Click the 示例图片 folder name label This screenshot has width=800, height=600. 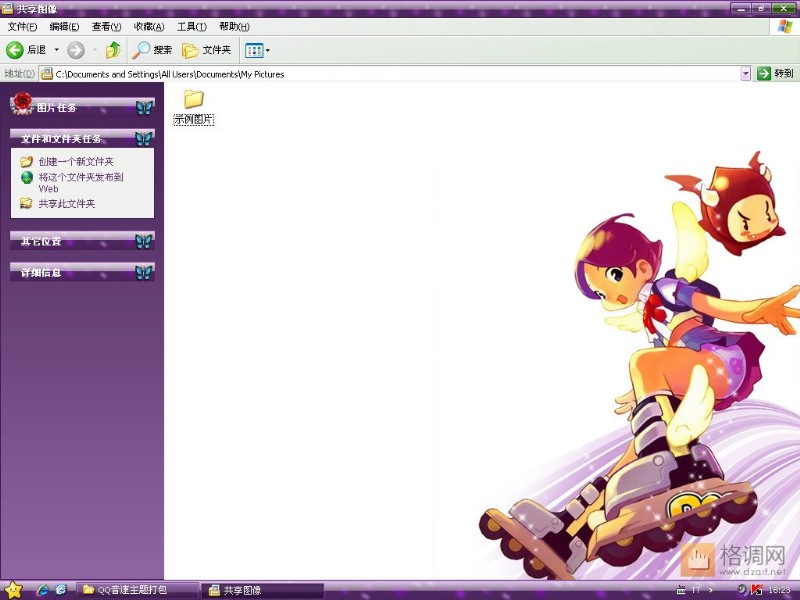[x=193, y=120]
